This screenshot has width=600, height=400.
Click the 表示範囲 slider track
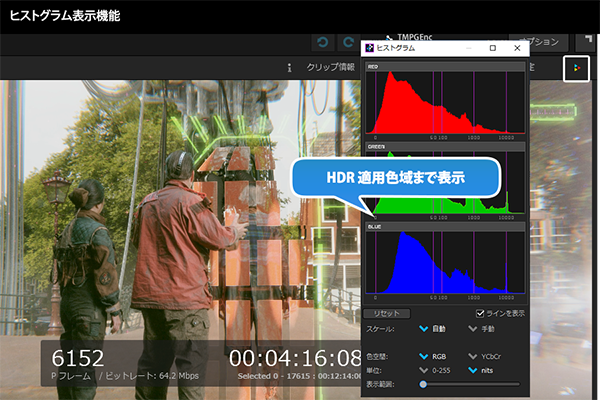(x=471, y=384)
